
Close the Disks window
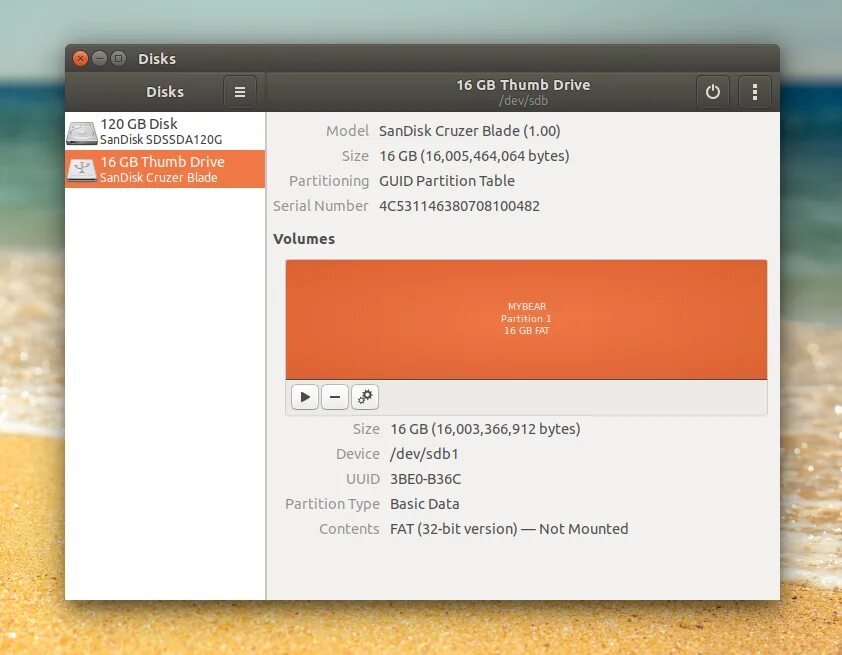[x=81, y=58]
